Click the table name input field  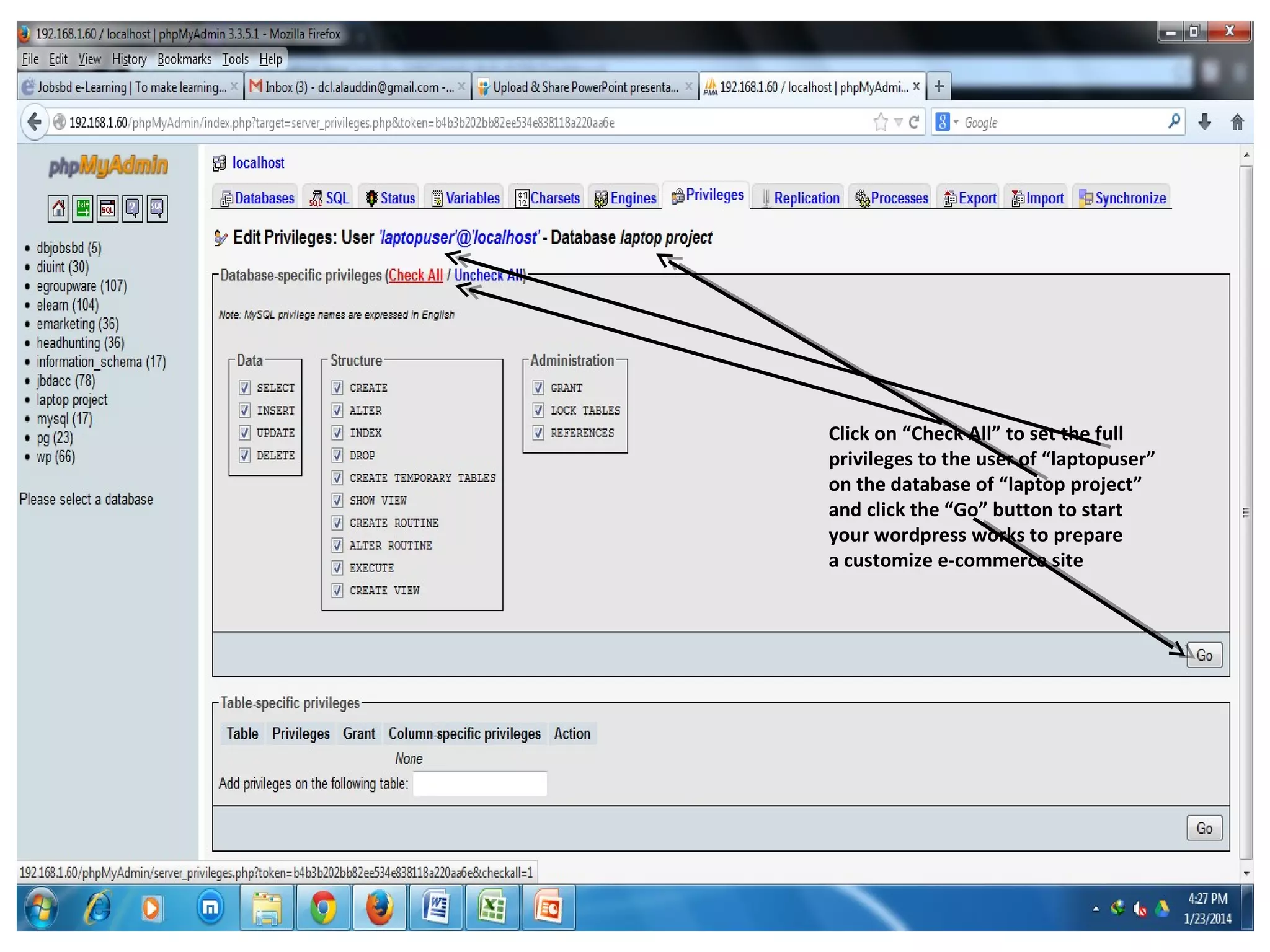(x=480, y=784)
